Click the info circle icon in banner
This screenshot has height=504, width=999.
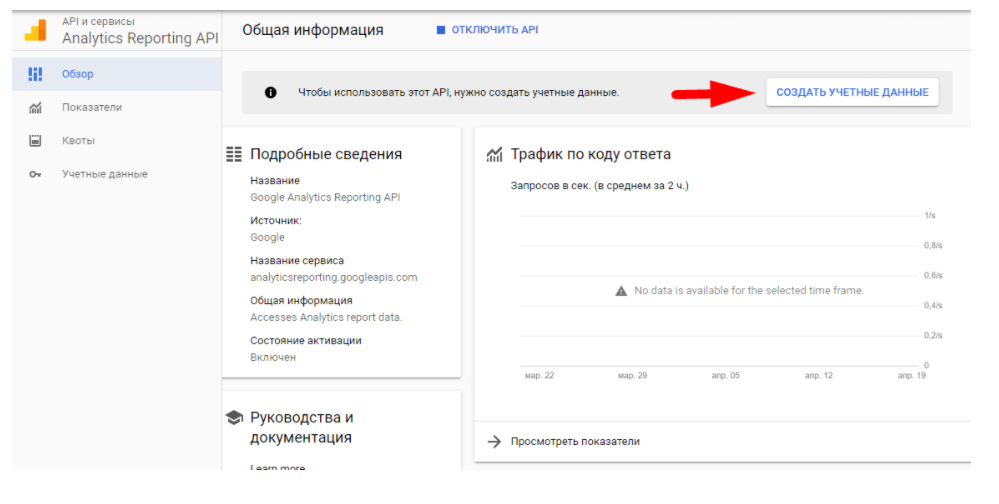271,92
